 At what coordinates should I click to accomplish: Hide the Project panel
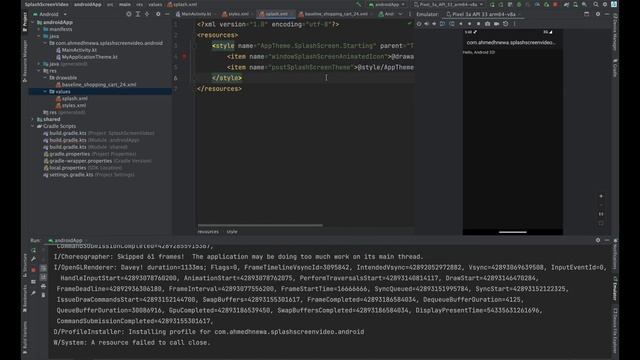(x=167, y=14)
